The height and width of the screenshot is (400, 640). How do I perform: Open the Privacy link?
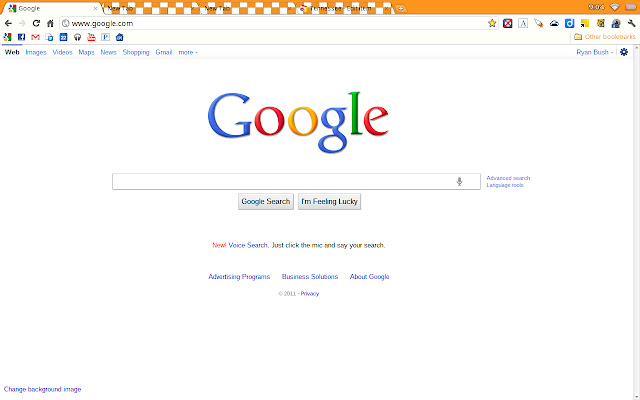310,293
